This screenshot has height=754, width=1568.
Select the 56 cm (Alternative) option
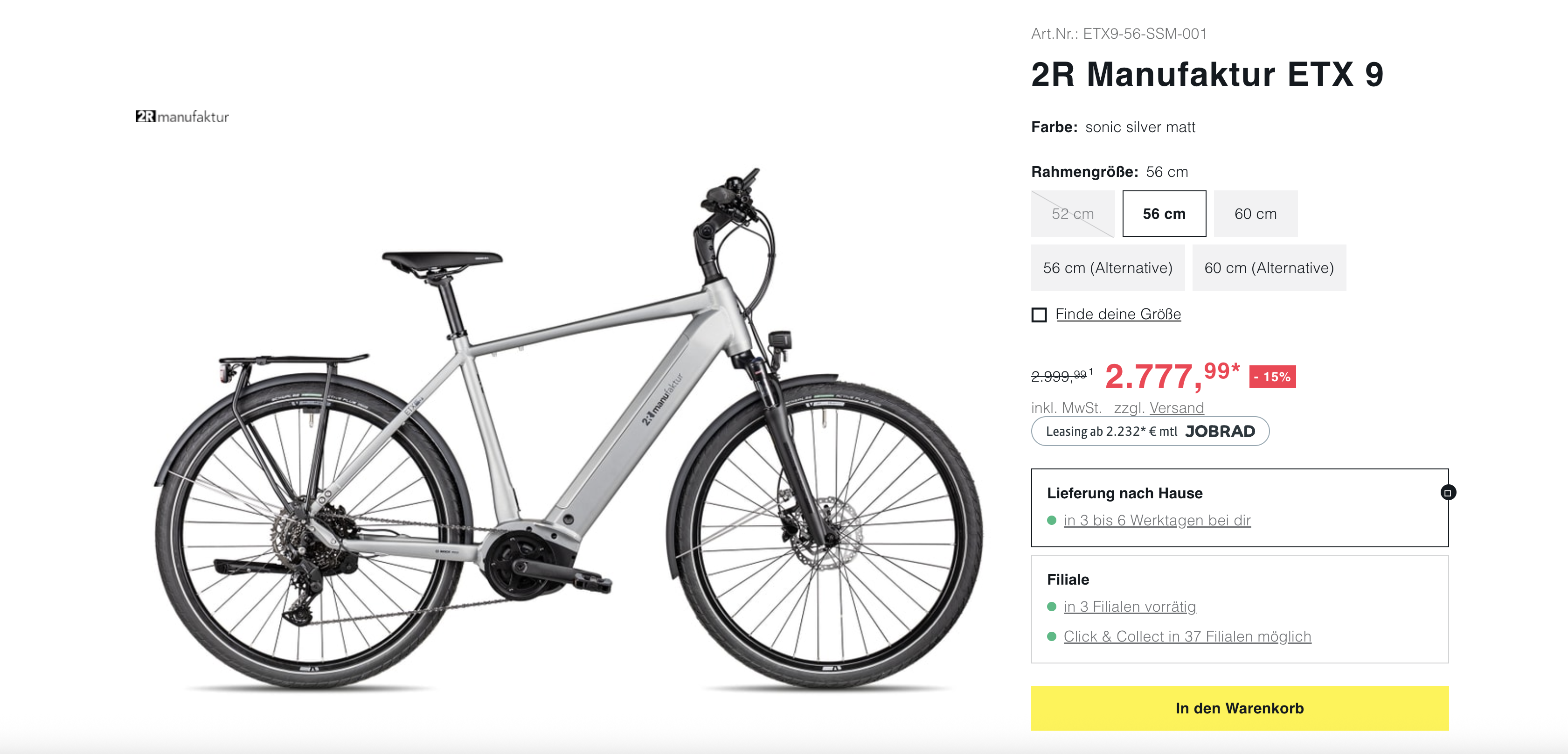pos(1107,268)
